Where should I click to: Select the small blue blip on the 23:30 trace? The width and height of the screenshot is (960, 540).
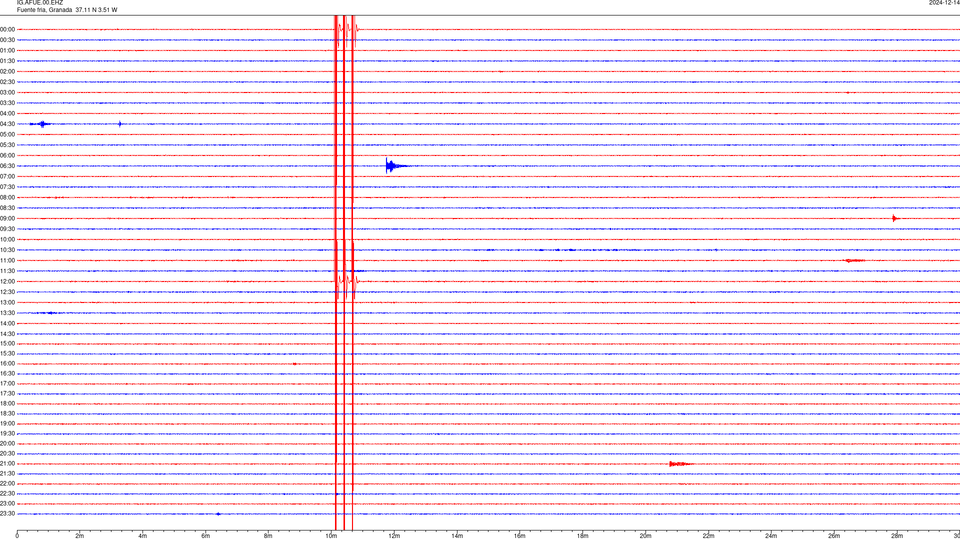218,514
